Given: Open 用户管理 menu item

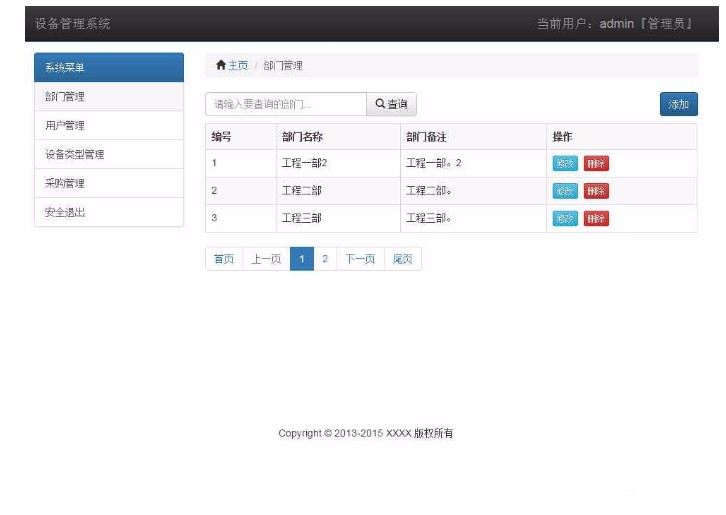Looking at the screenshot, I should [x=109, y=126].
